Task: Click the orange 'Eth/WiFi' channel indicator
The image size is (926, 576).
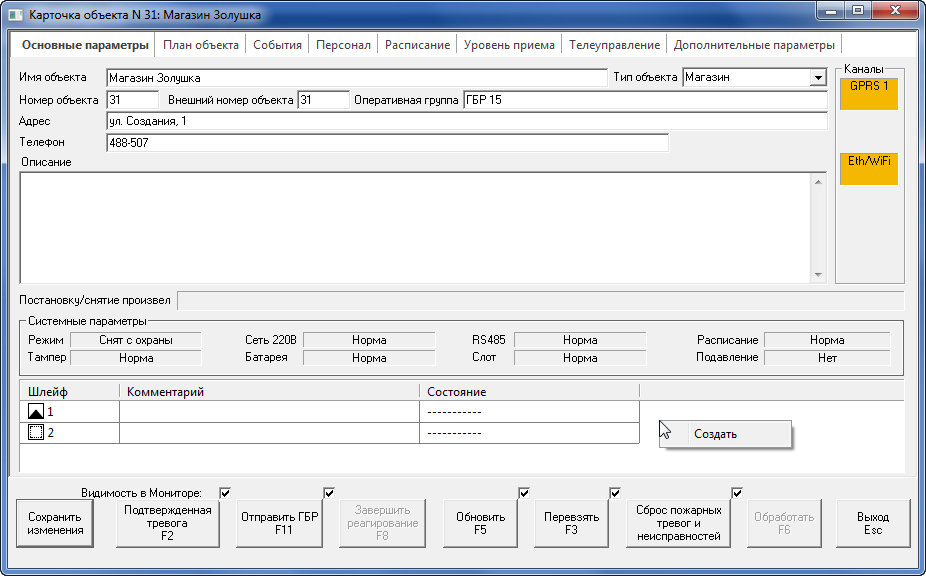Action: (869, 169)
